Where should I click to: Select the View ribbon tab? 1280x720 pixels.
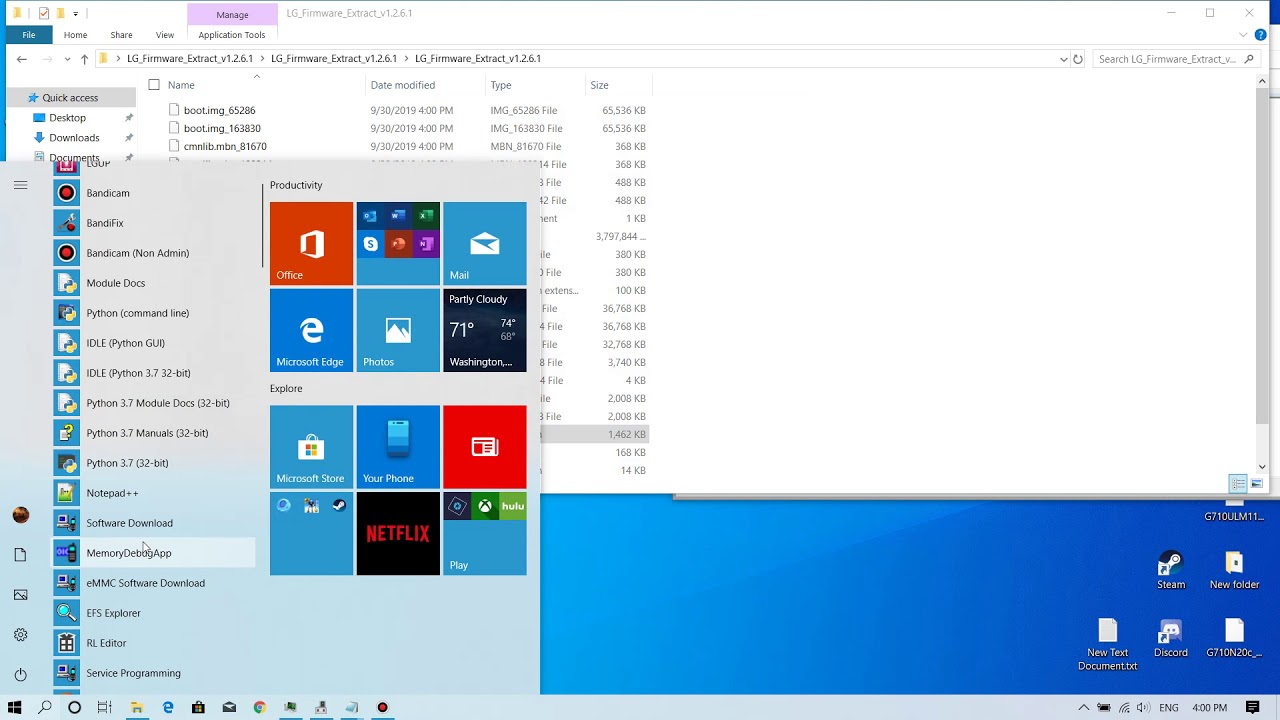tap(165, 35)
